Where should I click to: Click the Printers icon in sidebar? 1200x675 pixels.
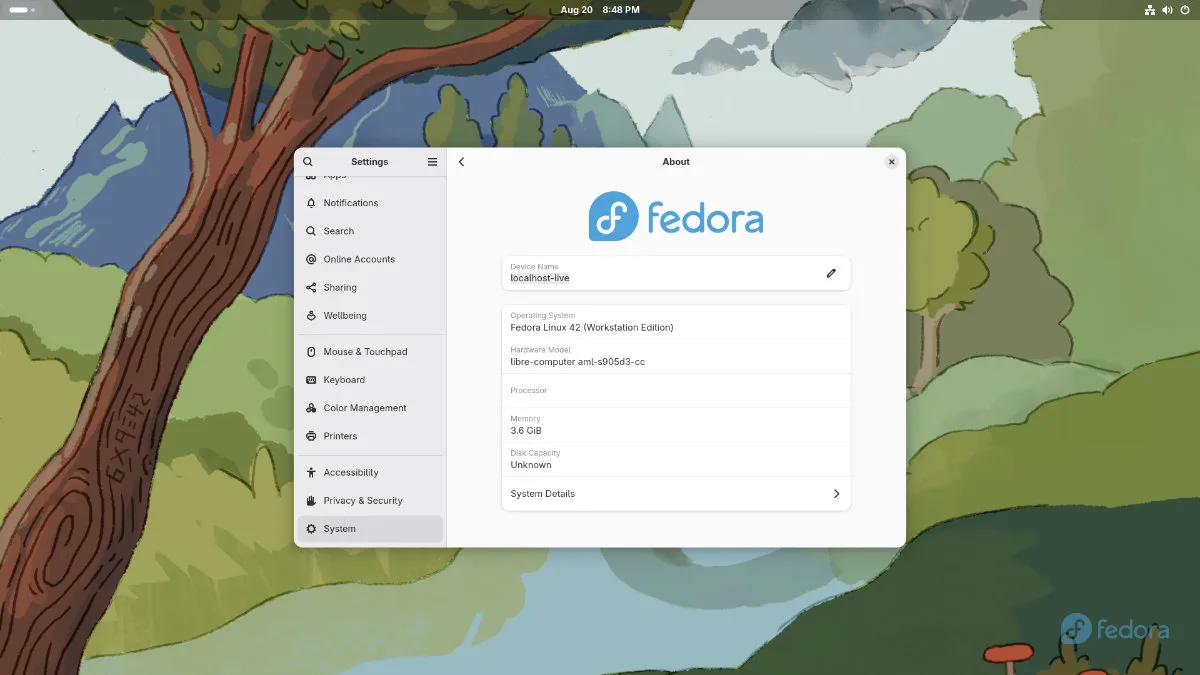tap(312, 436)
